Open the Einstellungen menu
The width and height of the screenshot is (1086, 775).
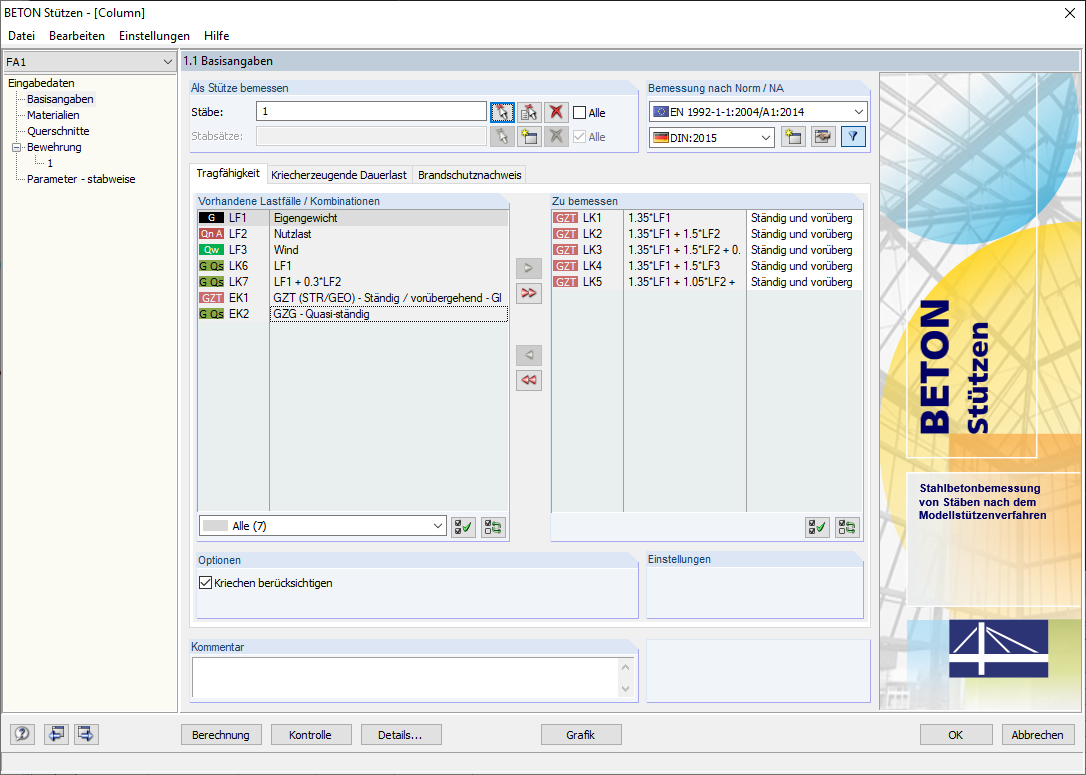[x=153, y=35]
